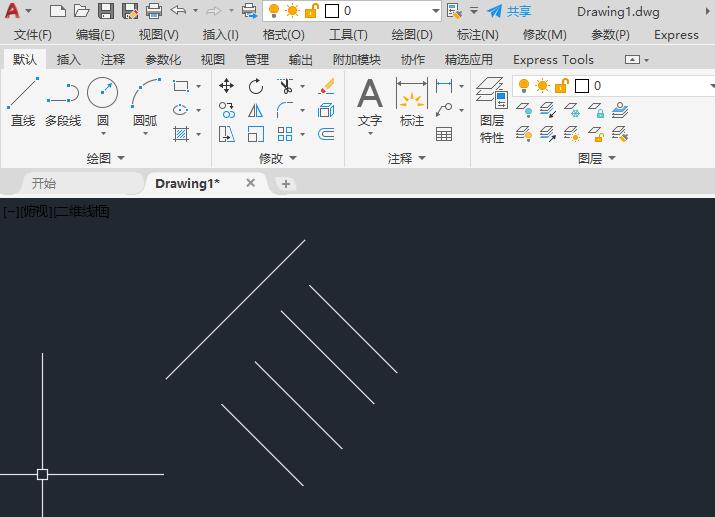Toggle padlock icon in quick access layer box

pyautogui.click(x=312, y=11)
